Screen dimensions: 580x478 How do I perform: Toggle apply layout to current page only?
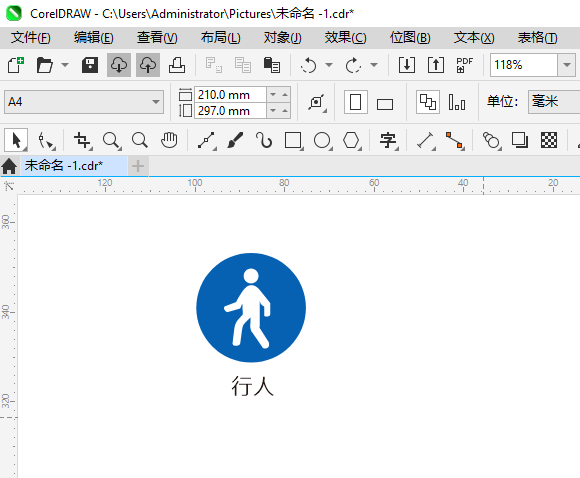click(x=457, y=102)
